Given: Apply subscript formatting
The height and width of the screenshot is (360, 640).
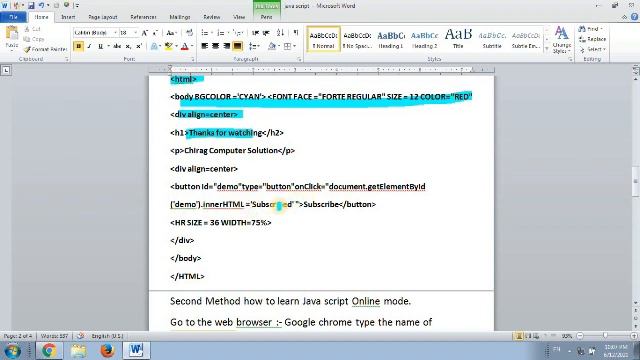Looking at the screenshot, I should tap(128, 46).
